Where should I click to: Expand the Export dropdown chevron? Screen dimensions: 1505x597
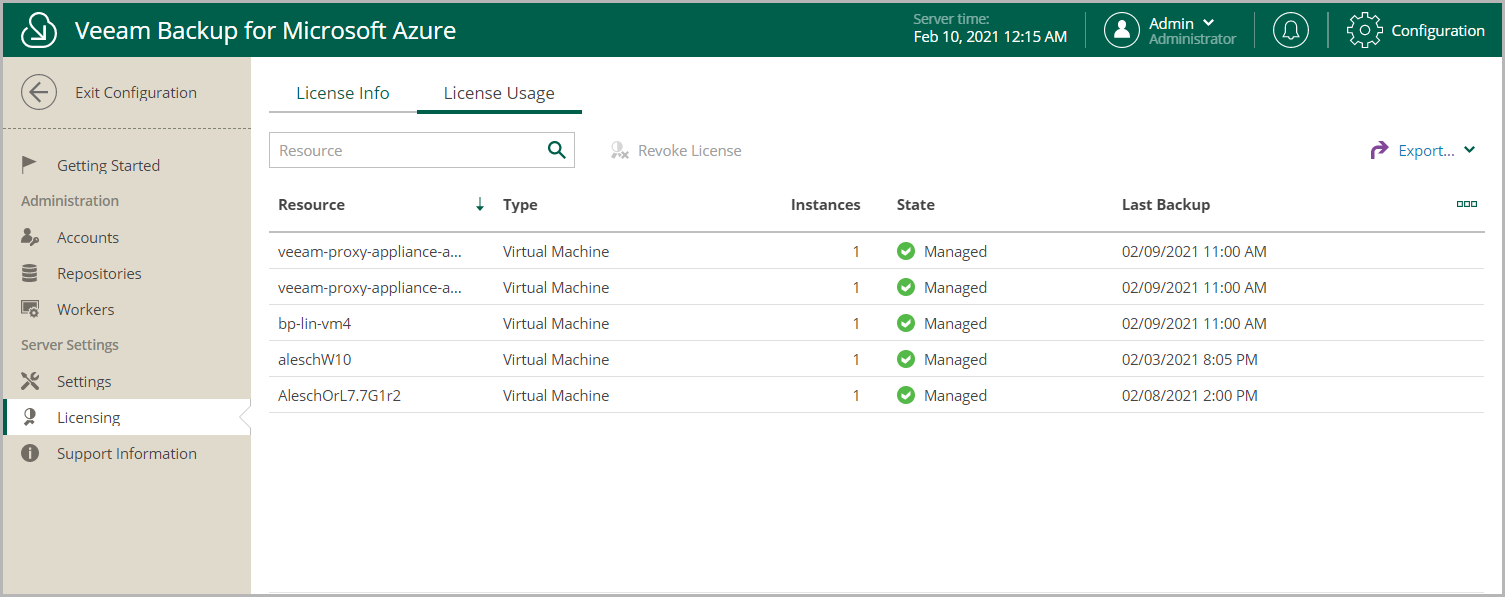[1469, 150]
